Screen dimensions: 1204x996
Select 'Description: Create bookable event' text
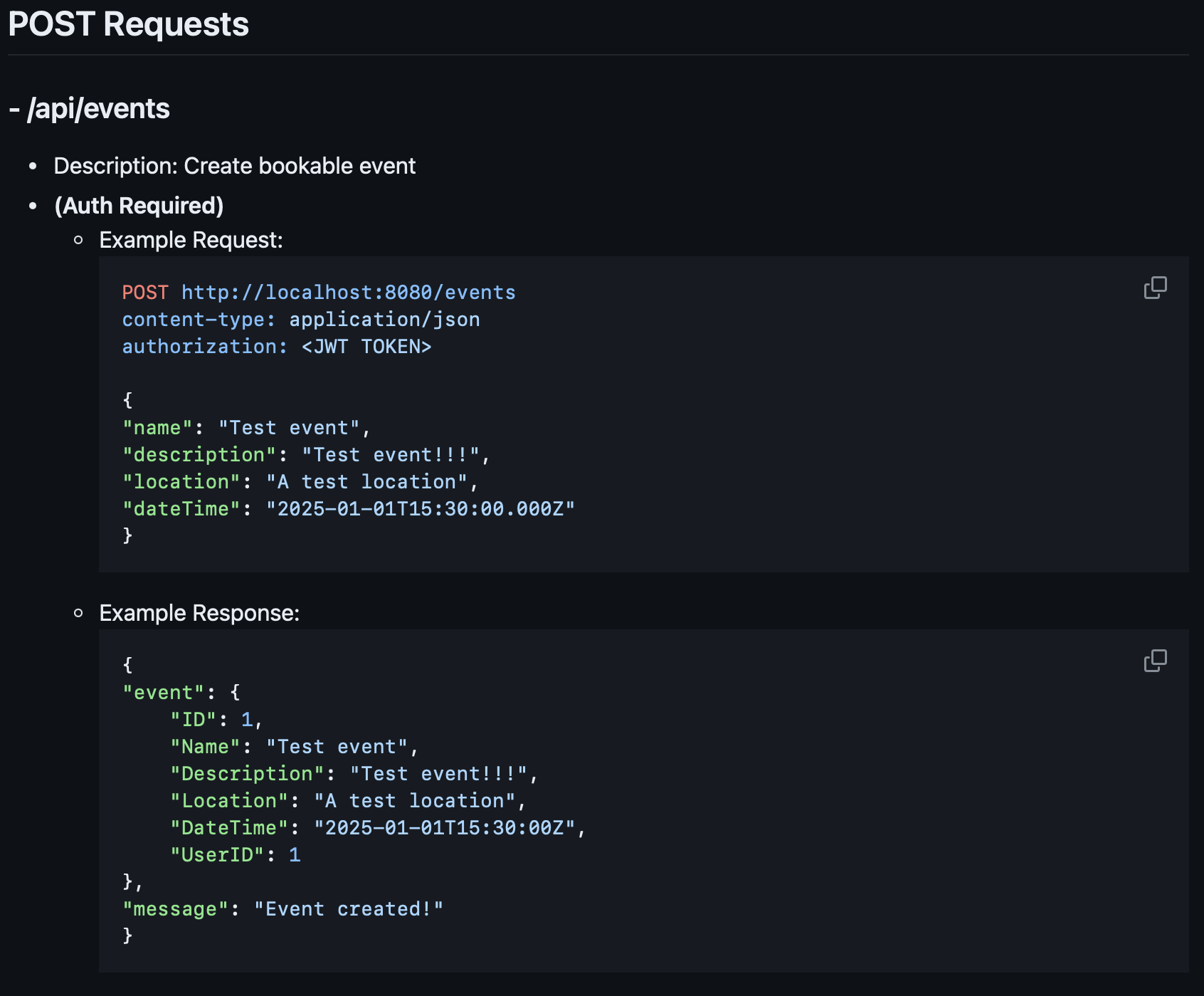(235, 166)
